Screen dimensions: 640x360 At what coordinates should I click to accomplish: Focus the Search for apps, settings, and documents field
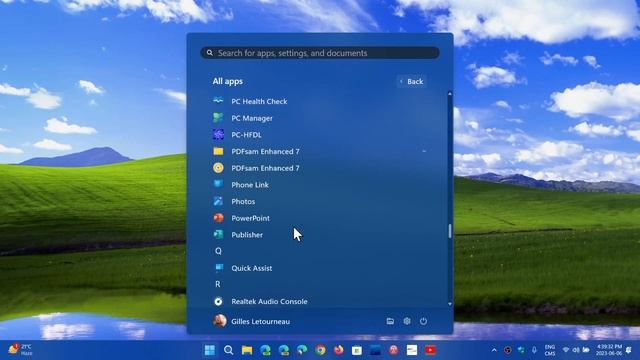[x=320, y=53]
